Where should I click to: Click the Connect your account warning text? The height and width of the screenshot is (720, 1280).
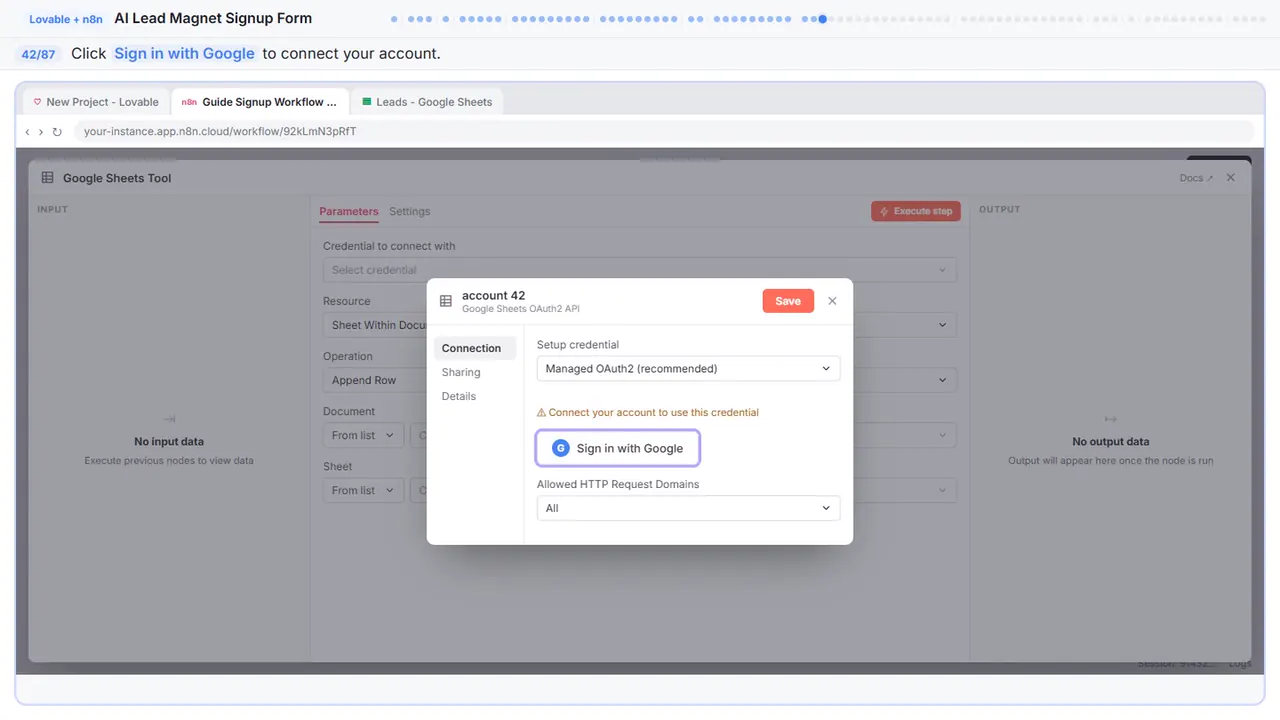(648, 412)
